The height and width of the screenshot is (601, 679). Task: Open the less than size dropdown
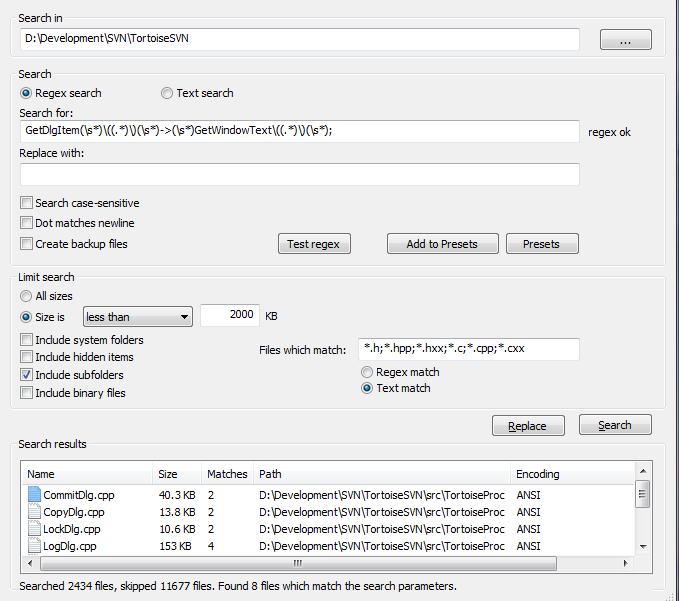pos(138,317)
